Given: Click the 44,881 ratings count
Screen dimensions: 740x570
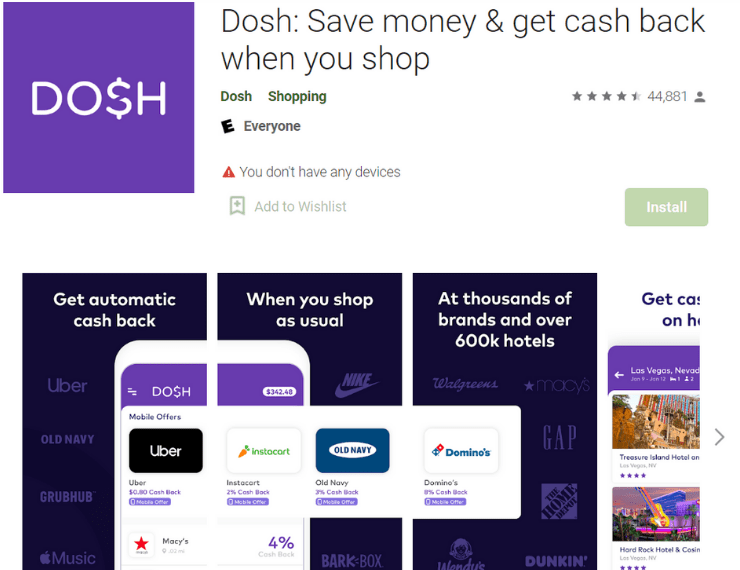Looking at the screenshot, I should pyautogui.click(x=667, y=97).
